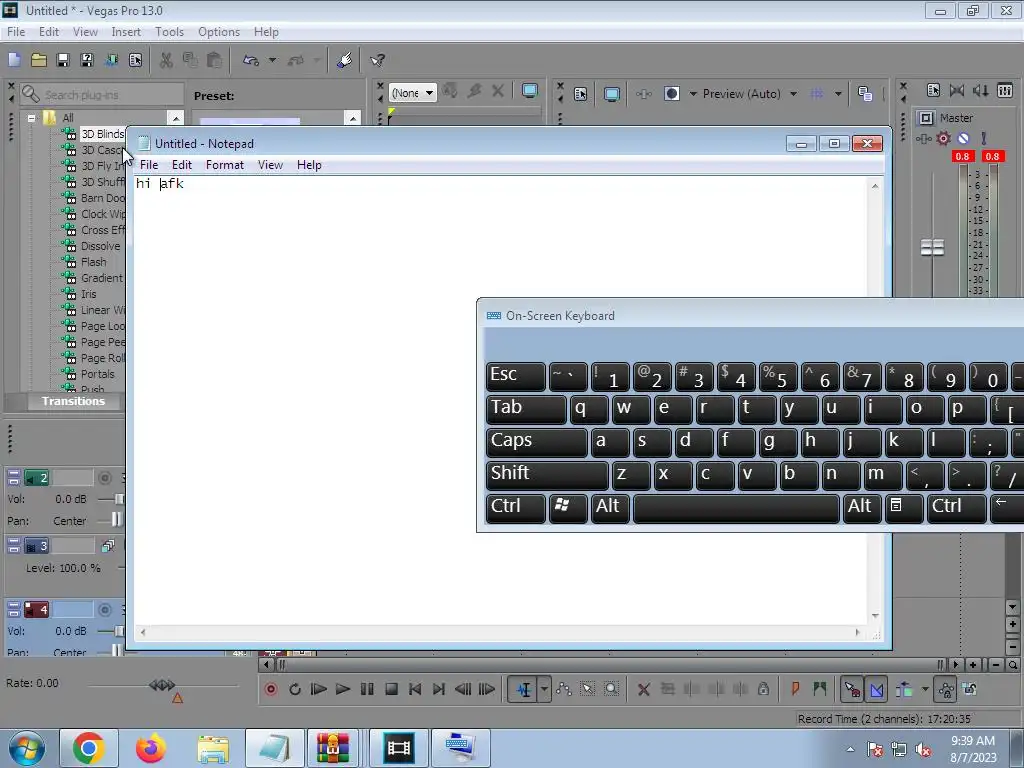Click Play From Start button

[319, 689]
